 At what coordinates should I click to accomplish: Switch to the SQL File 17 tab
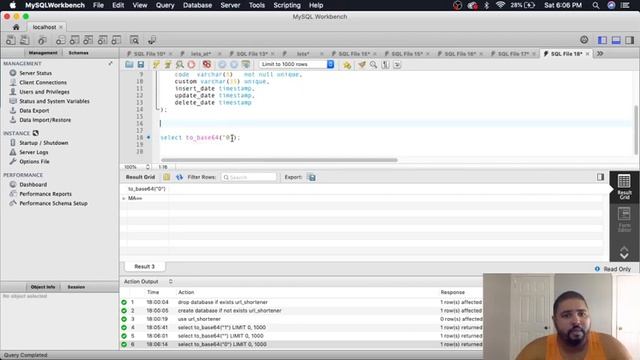513,54
